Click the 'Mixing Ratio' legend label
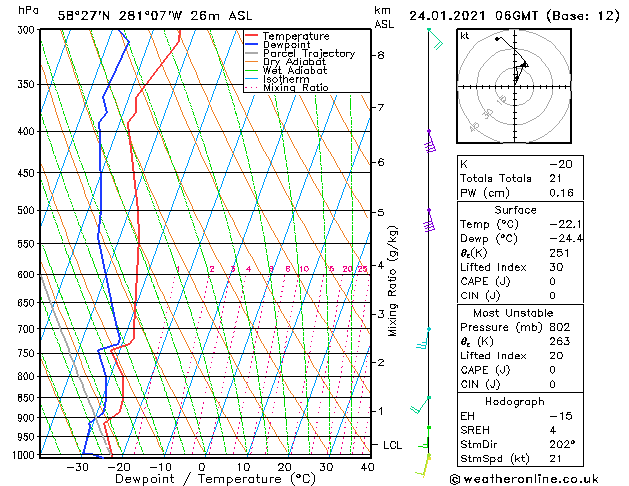629x486 pixels. [296, 88]
